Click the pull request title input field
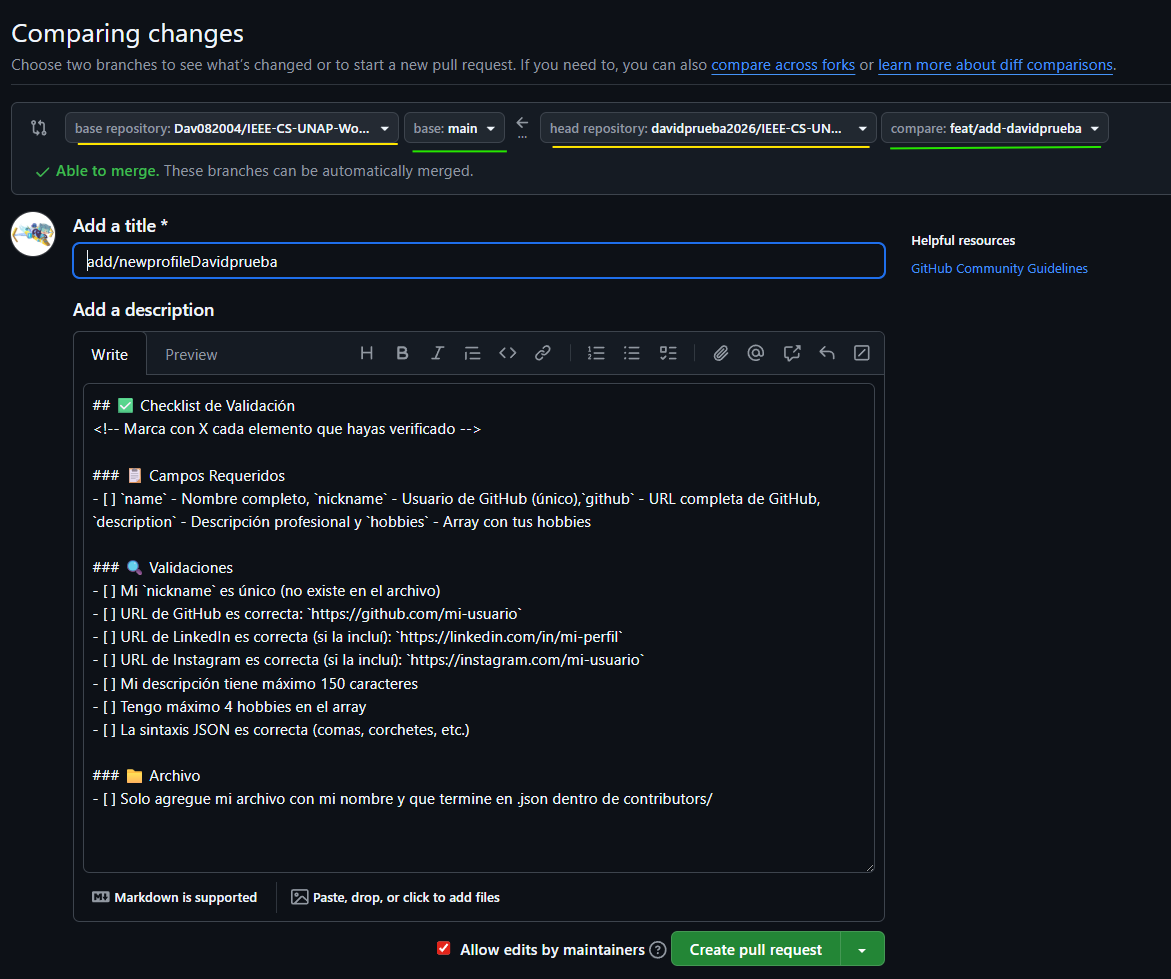 (x=479, y=261)
